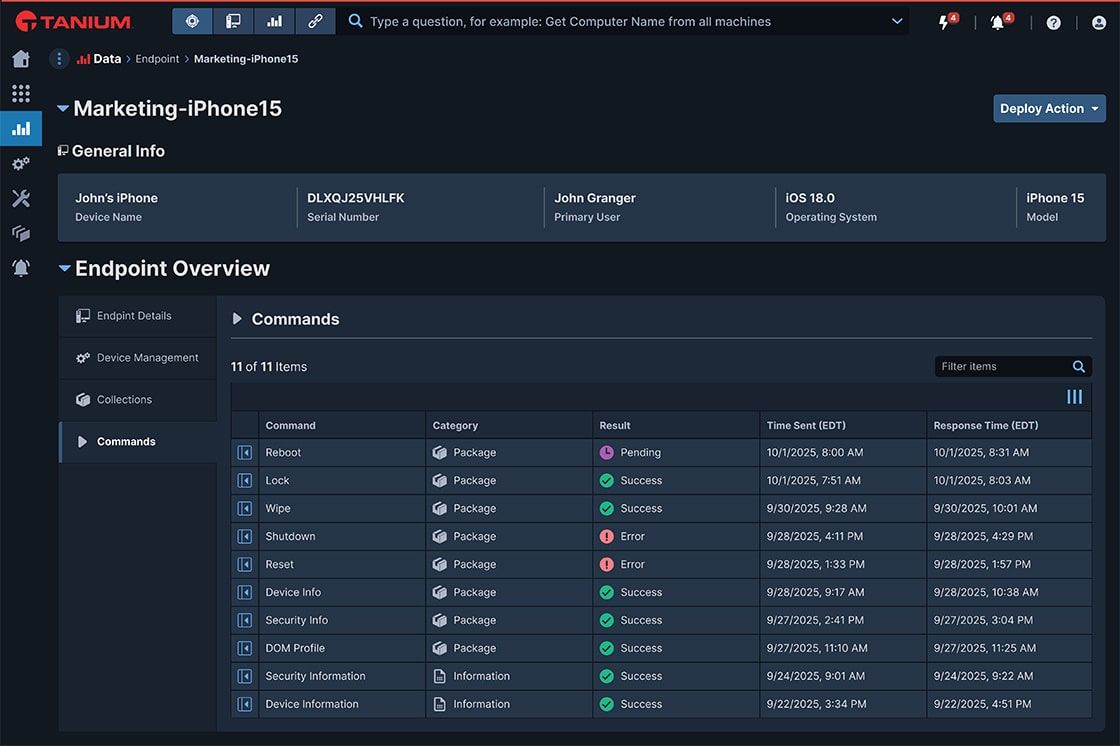Click the Tanium logo
Screen dimensions: 1120x746
coord(73,21)
